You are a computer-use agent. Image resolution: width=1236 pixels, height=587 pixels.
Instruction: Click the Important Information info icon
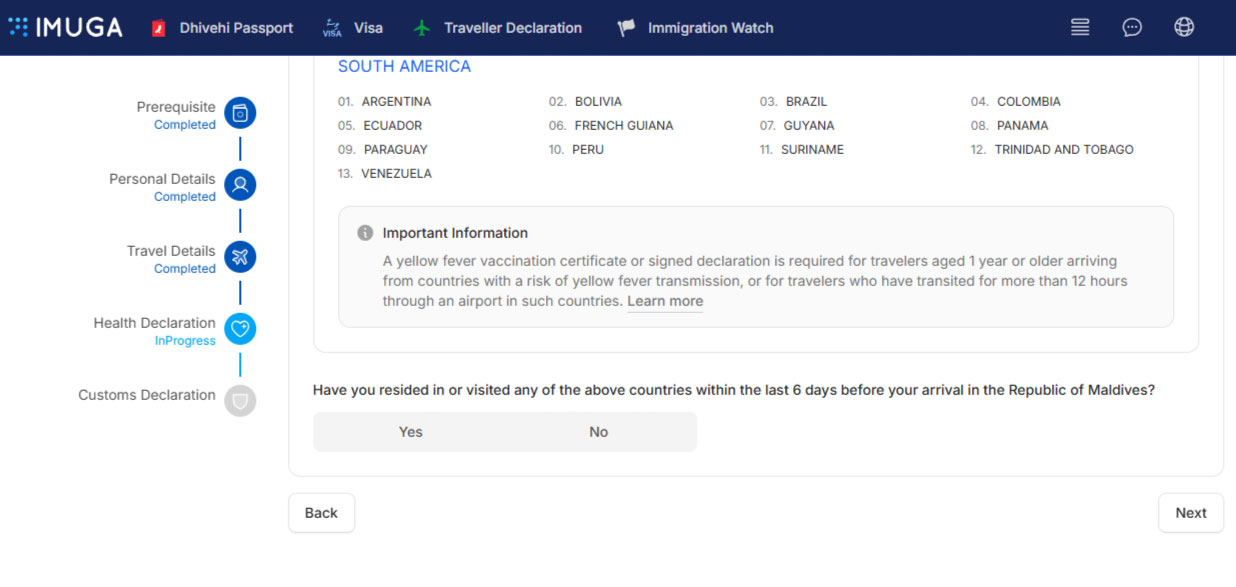pos(365,233)
